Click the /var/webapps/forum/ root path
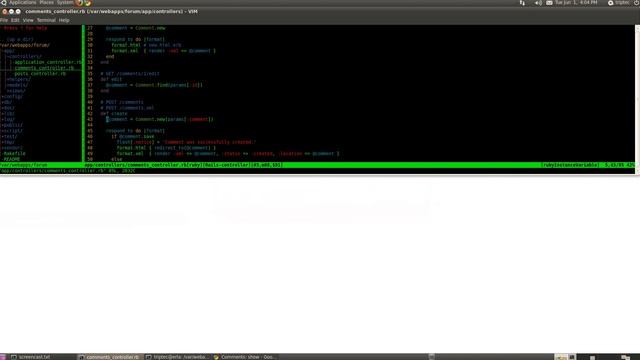This screenshot has width=640, height=360. [25, 45]
